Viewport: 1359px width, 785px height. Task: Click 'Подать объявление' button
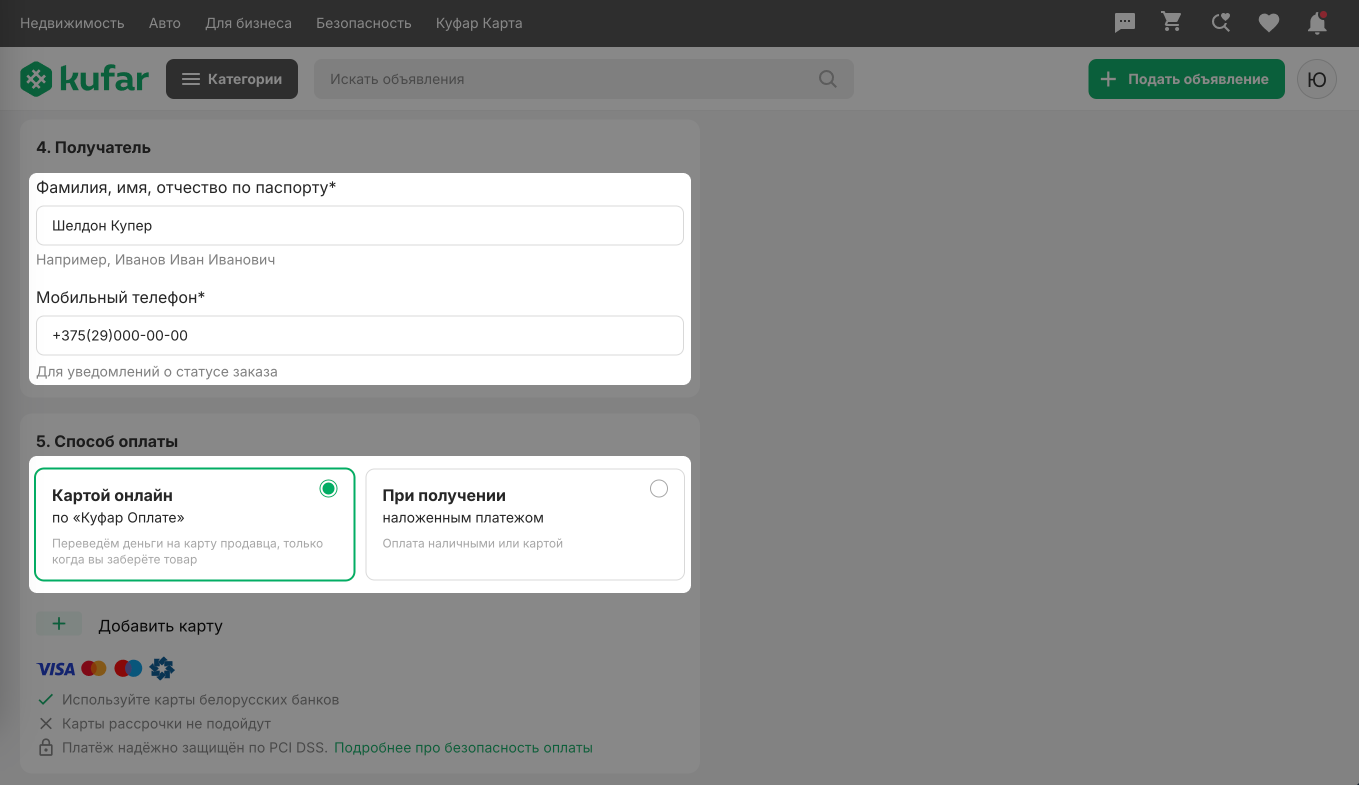click(x=1186, y=79)
